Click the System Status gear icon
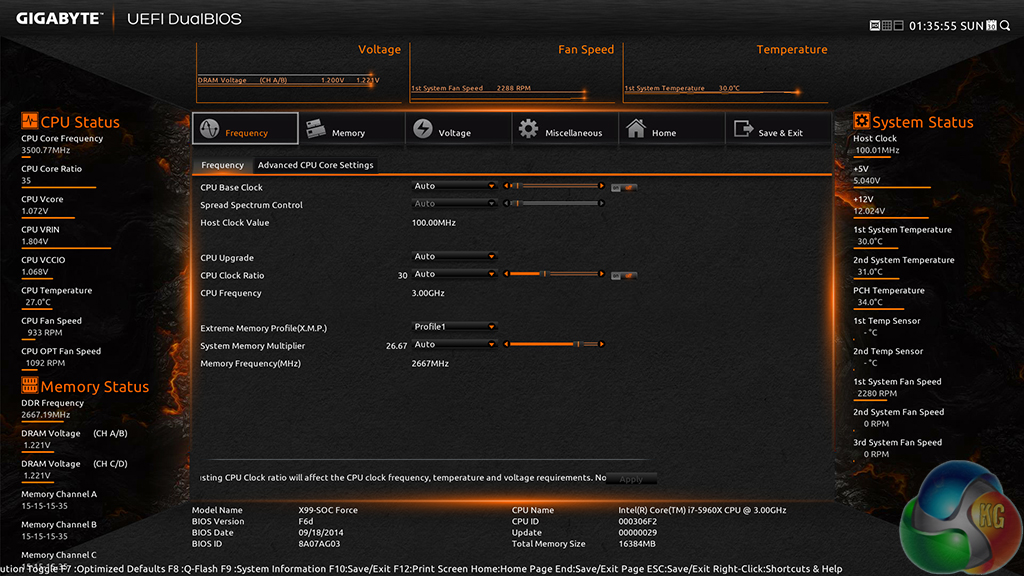Viewport: 1024px width, 576px height. click(861, 121)
